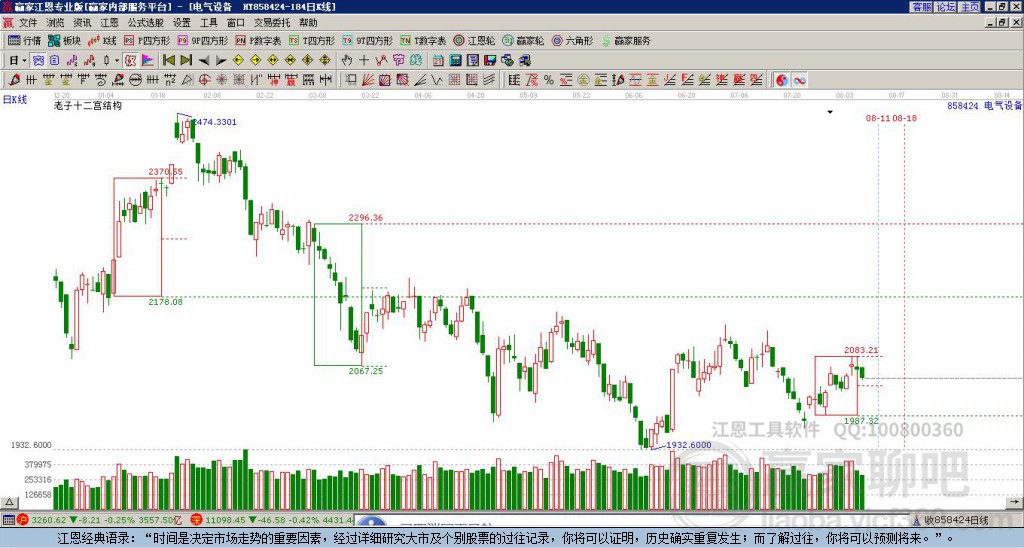Open the 资讯 menu
1024x548 pixels.
82,23
